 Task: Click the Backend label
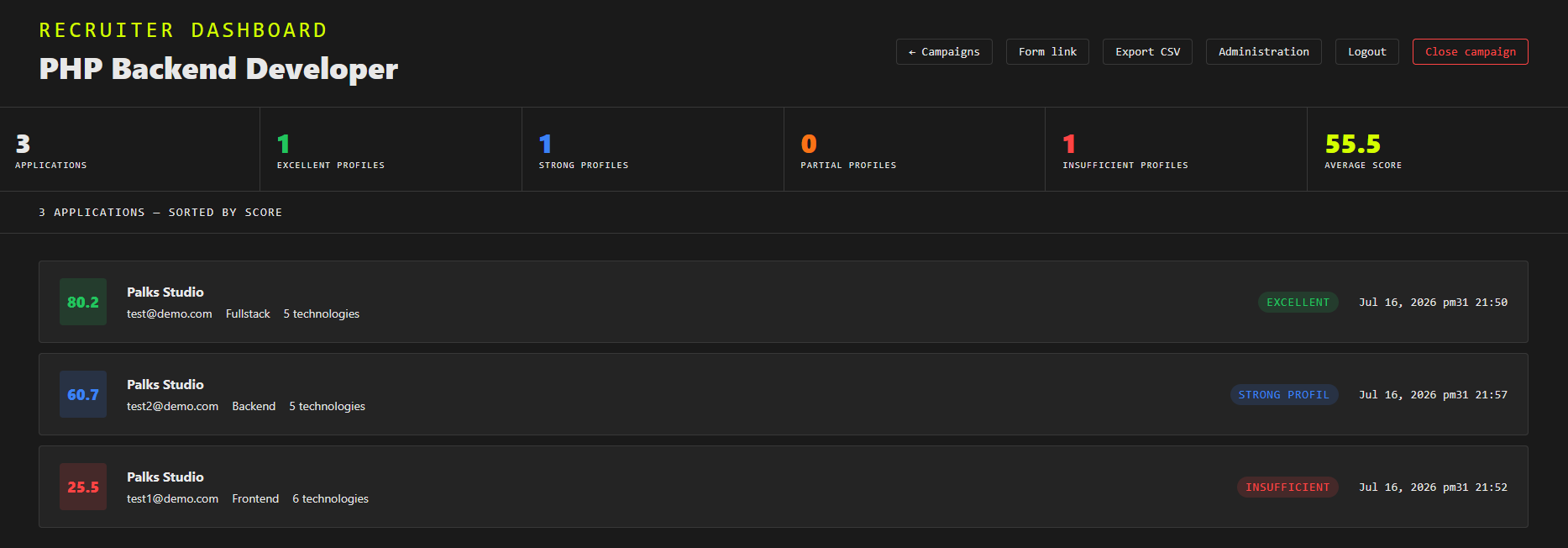tap(254, 406)
